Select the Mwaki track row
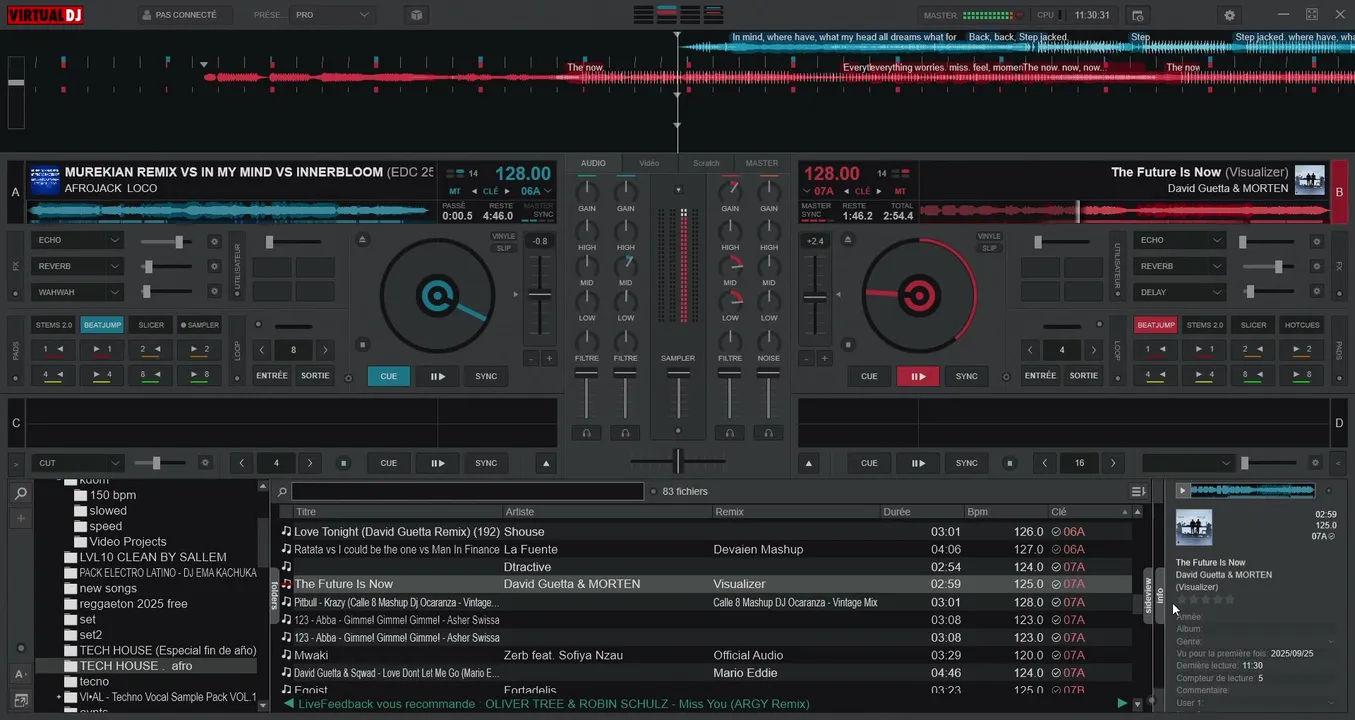This screenshot has height=720, width=1355. [704, 655]
